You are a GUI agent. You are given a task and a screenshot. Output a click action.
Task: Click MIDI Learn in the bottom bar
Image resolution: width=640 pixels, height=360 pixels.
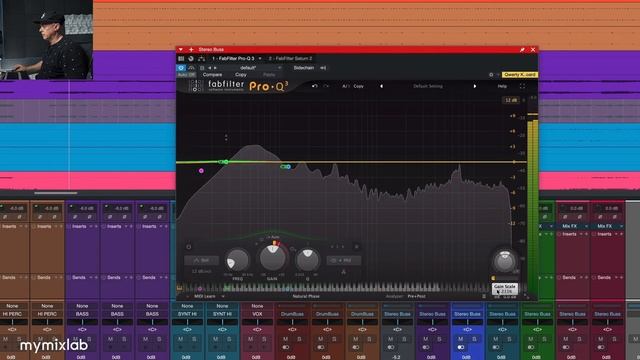[x=204, y=296]
